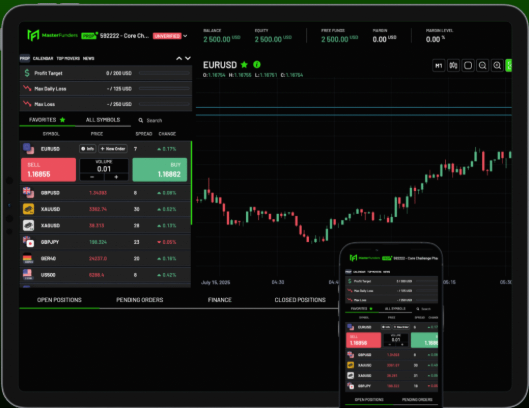Click the Profit Target progress bar
The width and height of the screenshot is (529, 408).
[164, 73]
